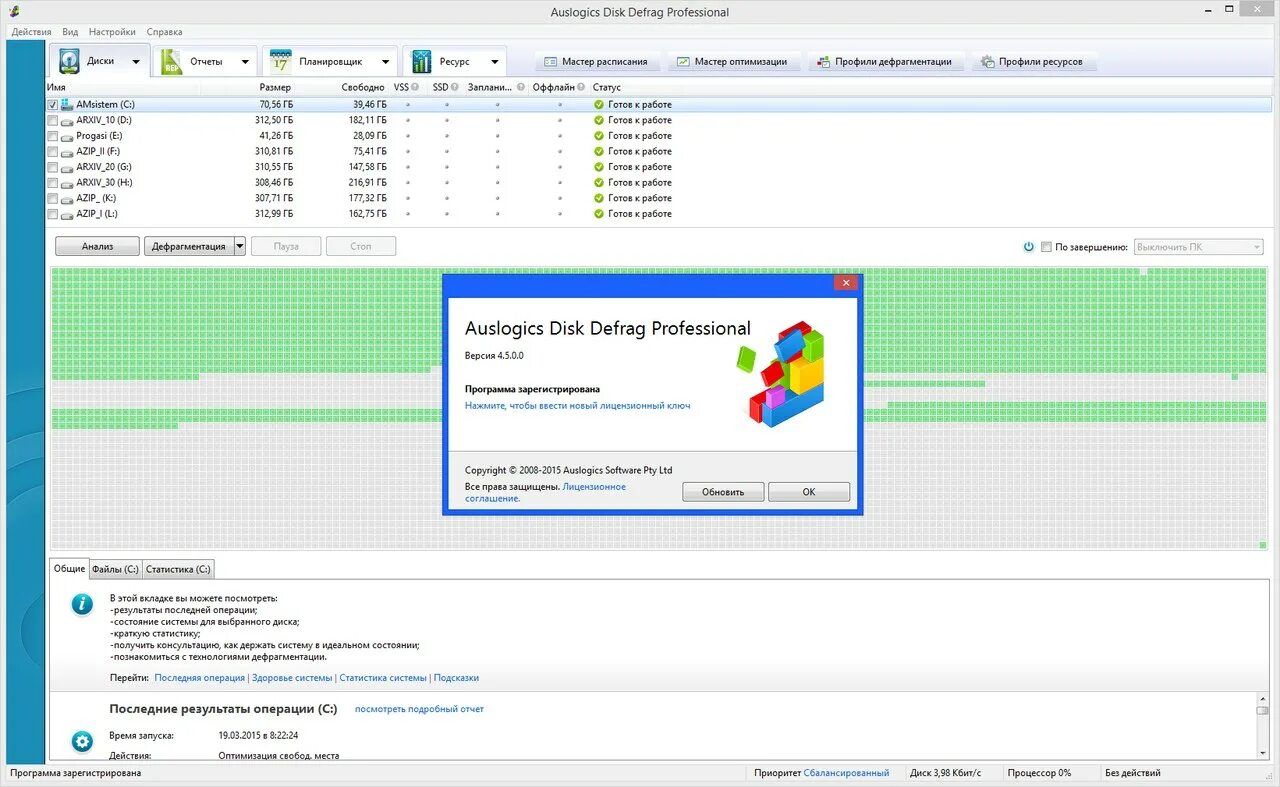Check the AZIP_I (L:) disk checkbox

point(53,214)
